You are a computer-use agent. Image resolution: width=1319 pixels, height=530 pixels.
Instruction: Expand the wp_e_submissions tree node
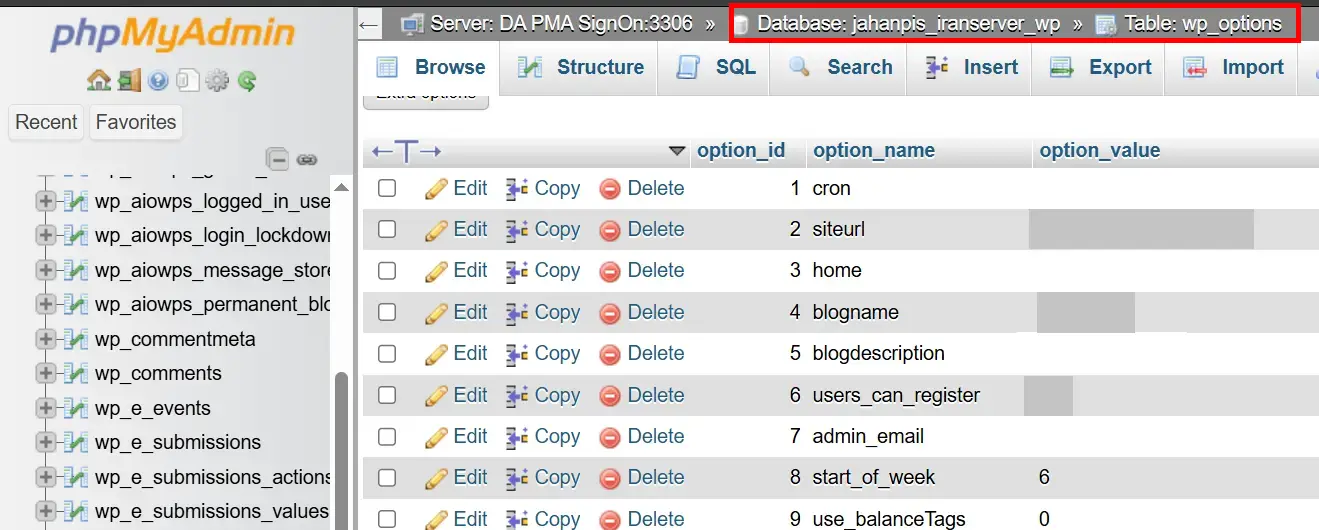click(x=45, y=442)
